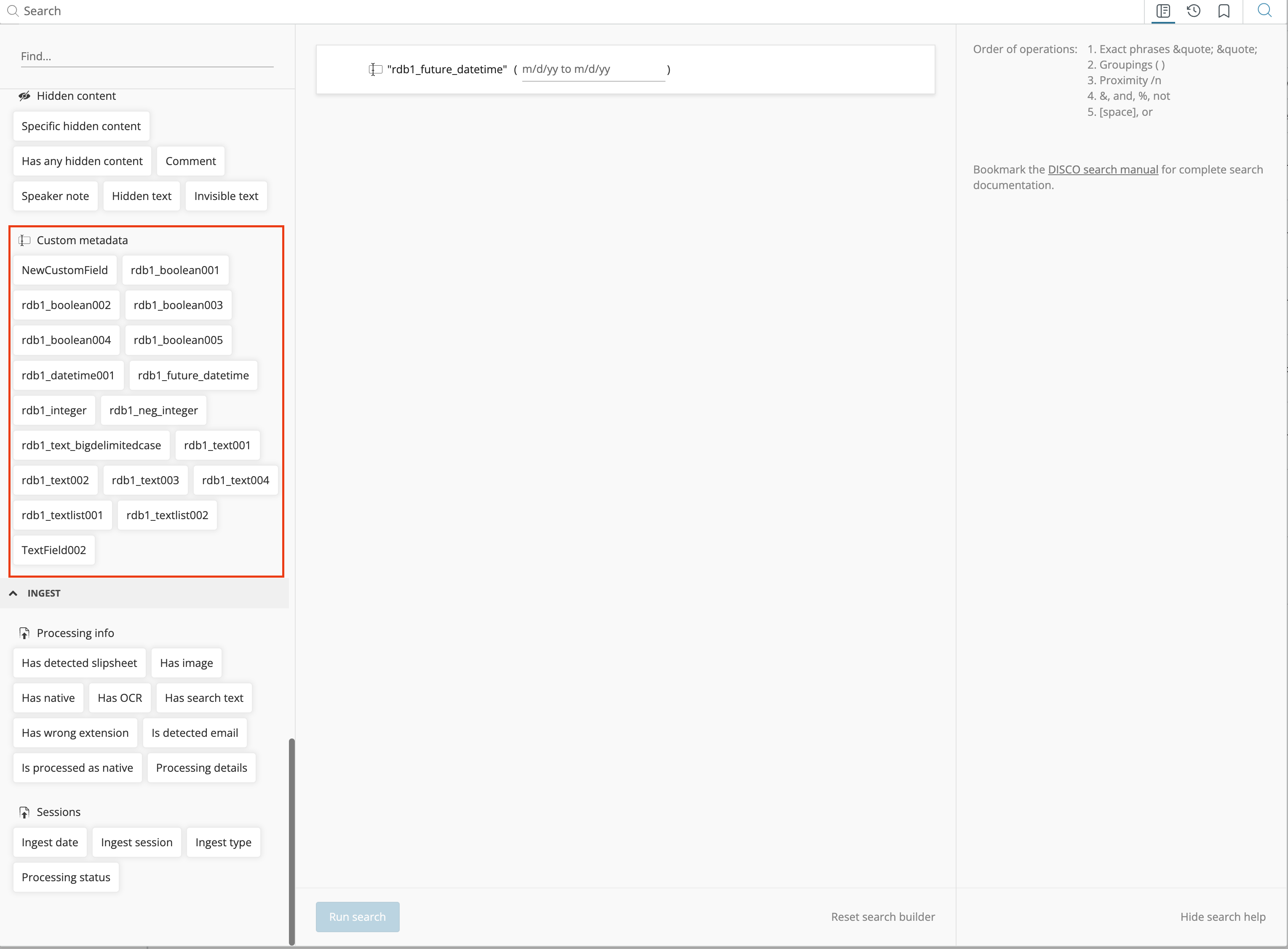The image size is (1288, 949).
Task: Select the rdb1_text004 chip
Action: tap(235, 480)
